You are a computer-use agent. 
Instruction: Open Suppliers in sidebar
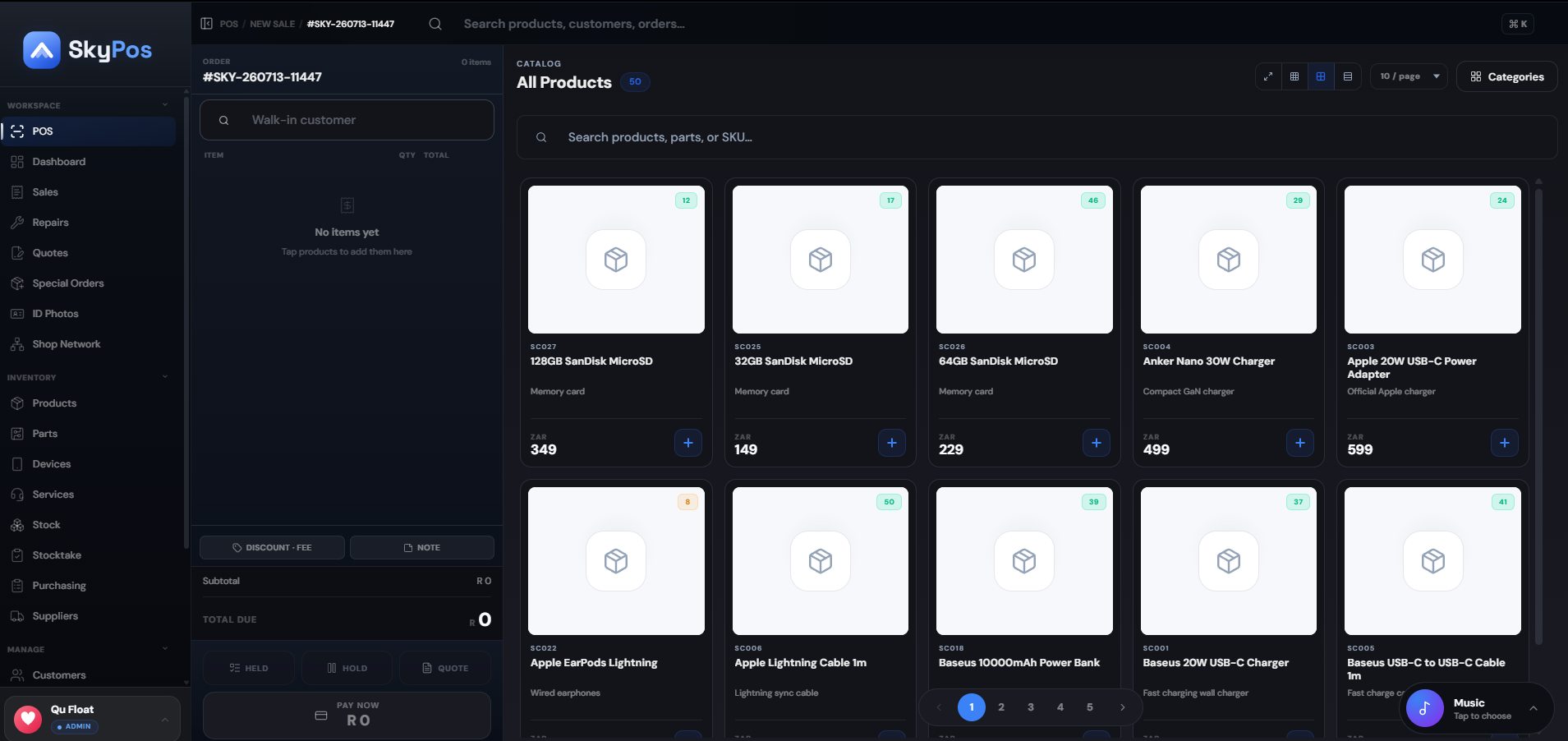click(88, 616)
